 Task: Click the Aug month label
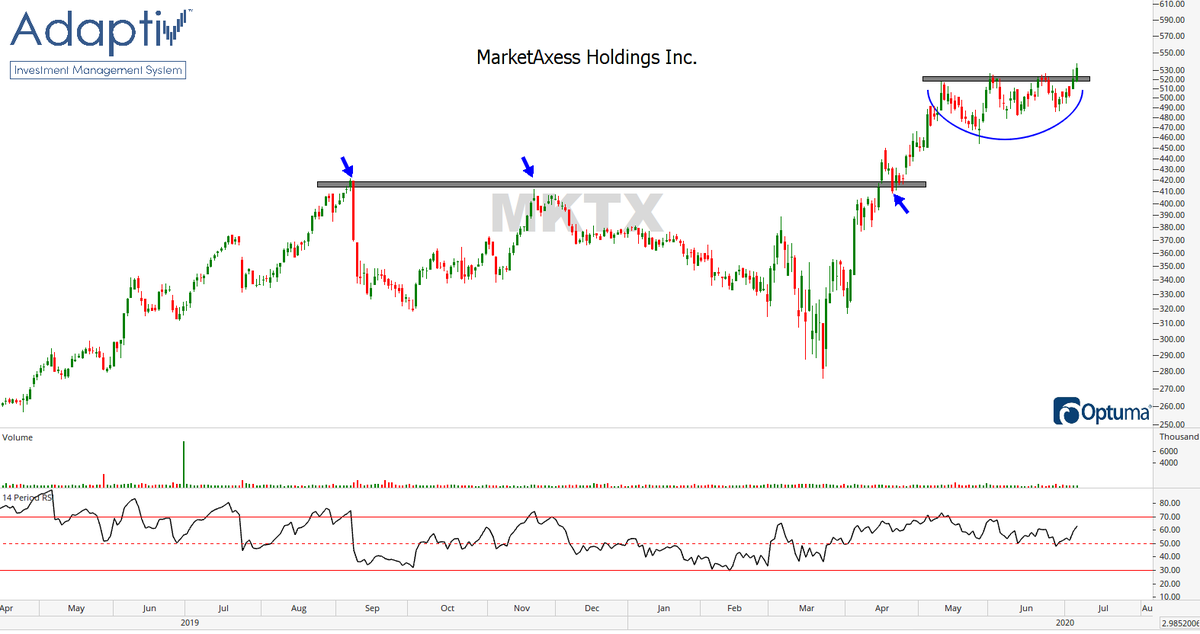[x=299, y=607]
